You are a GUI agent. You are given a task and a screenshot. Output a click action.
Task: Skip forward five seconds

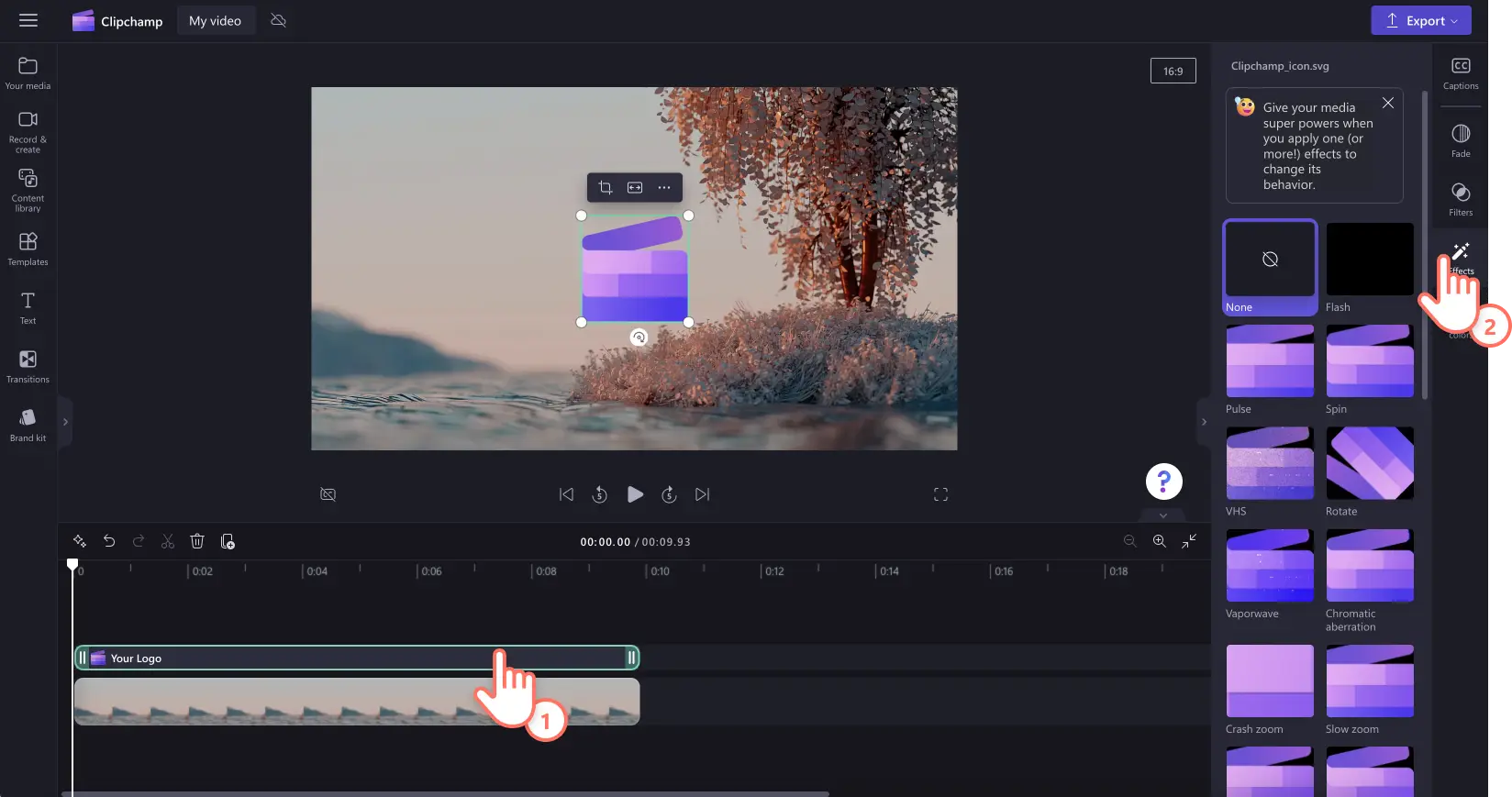670,494
